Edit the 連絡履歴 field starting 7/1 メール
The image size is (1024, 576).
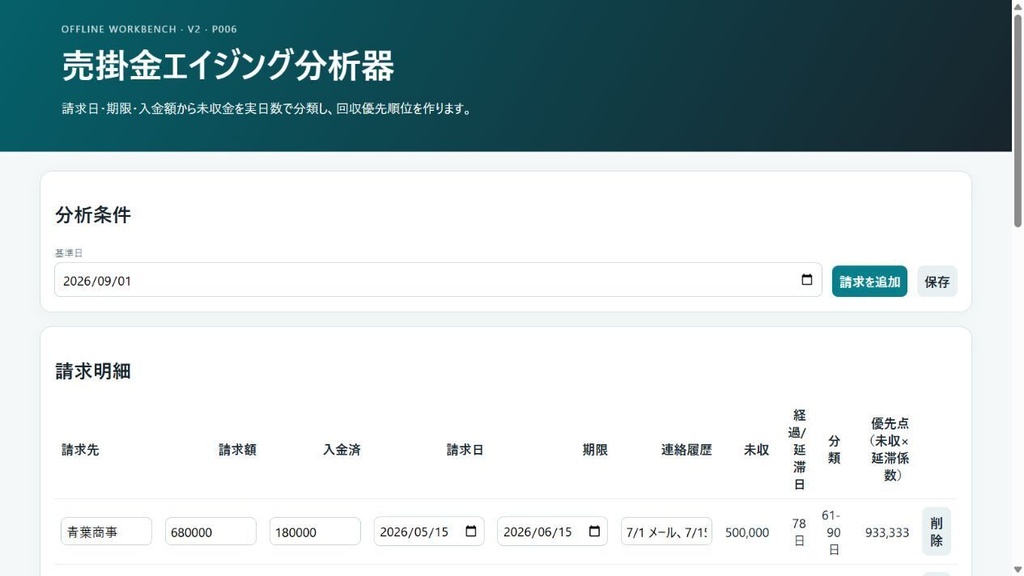point(666,532)
